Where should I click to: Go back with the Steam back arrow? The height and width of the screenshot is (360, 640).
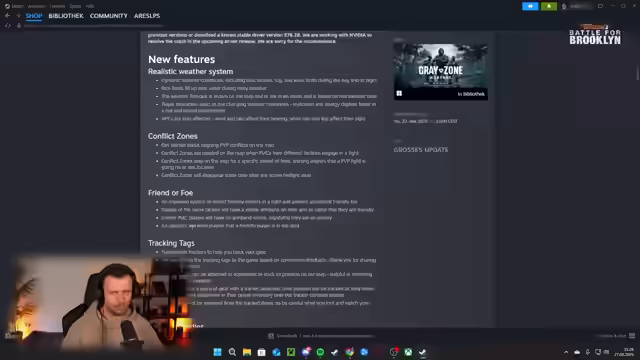point(7,16)
